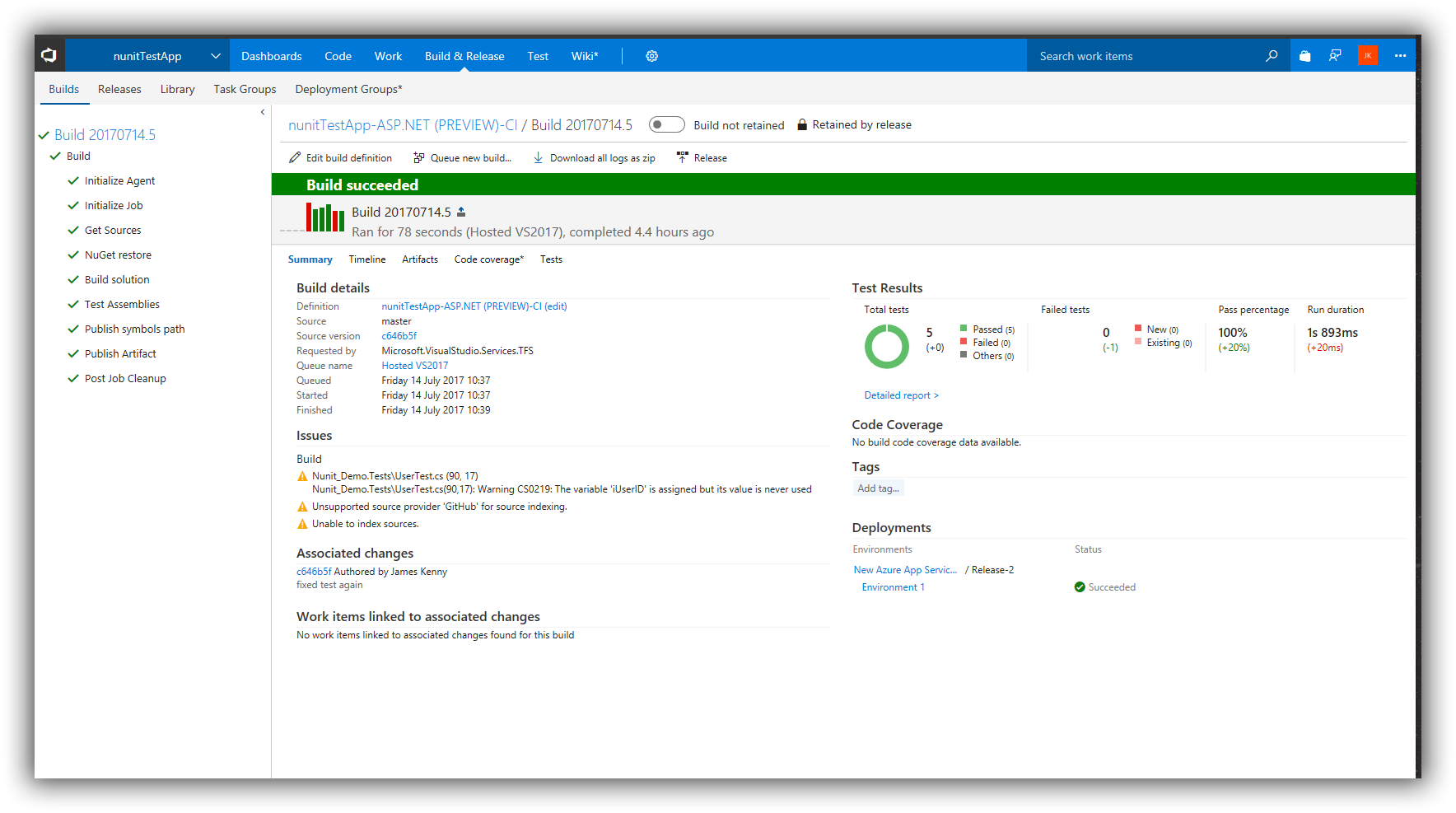This screenshot has height=813, width=1456.
Task: Switch to the Task Groups sub-tab
Action: pos(245,89)
